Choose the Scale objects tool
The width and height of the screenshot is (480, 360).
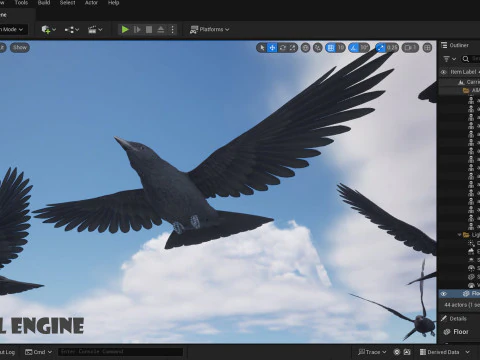[x=293, y=48]
